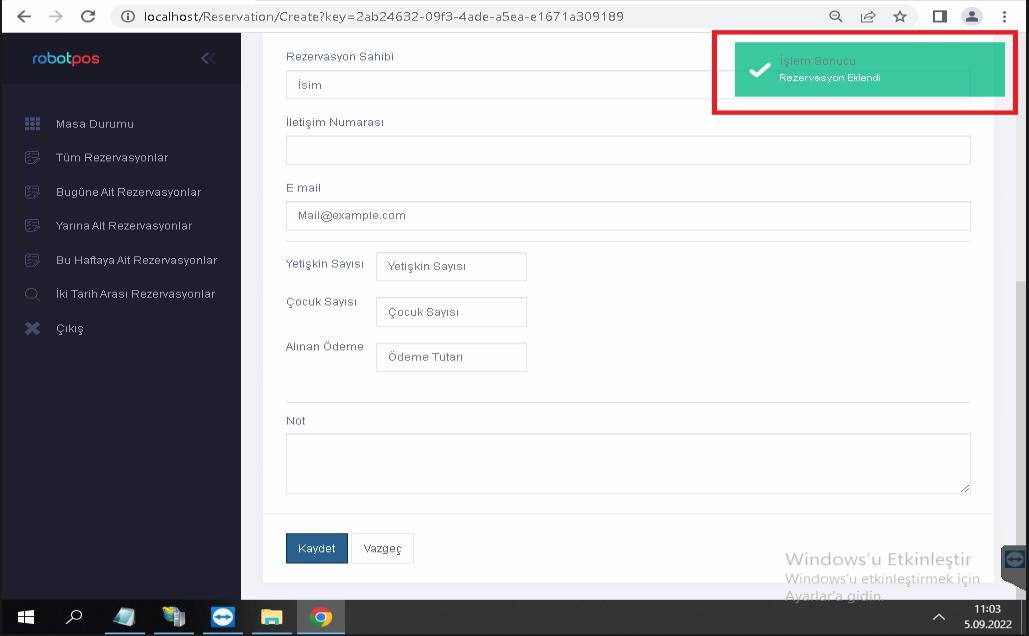Focus the E mail input field
Screen dimensions: 1029x636
click(x=628, y=215)
